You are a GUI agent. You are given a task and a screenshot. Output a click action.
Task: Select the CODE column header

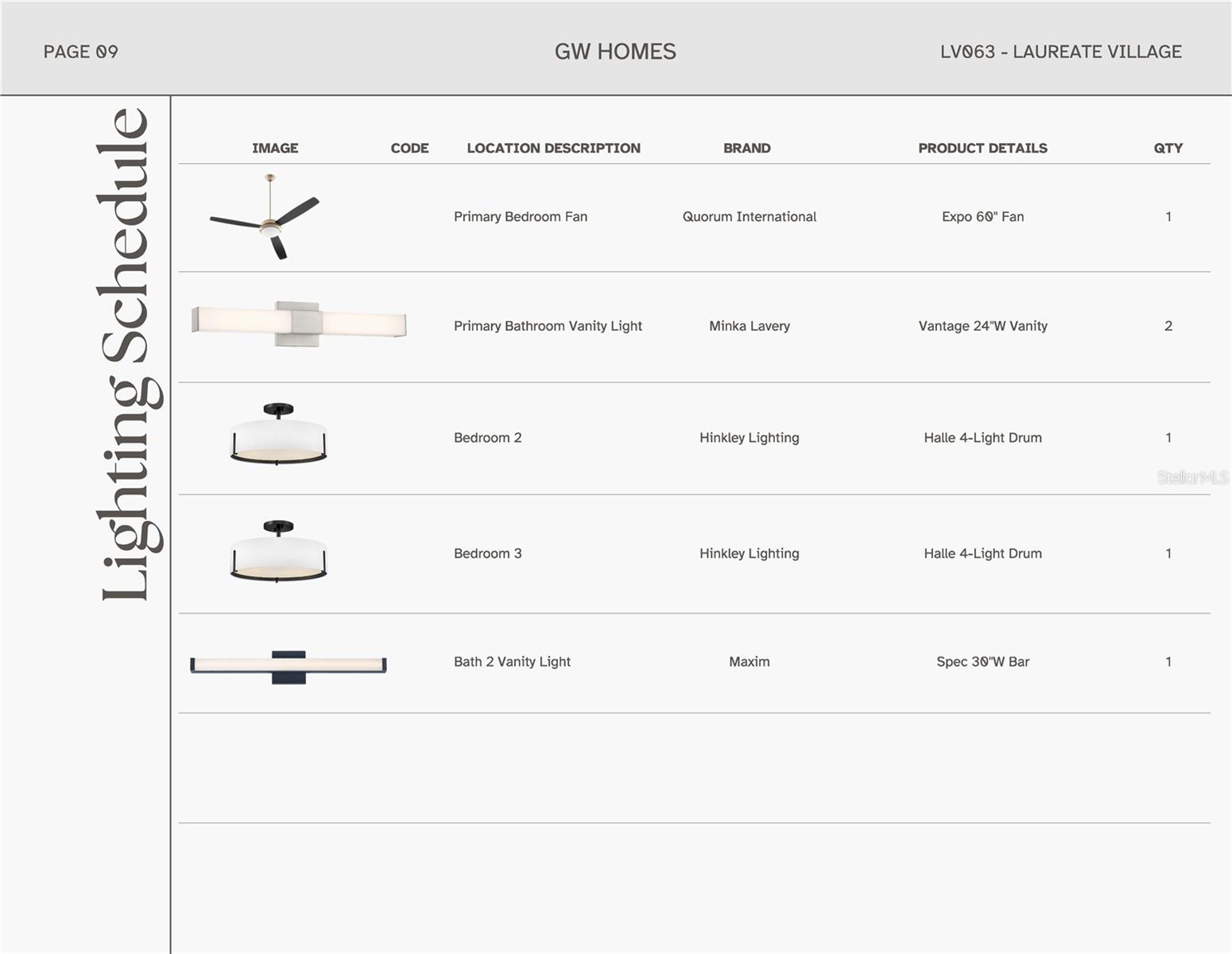(409, 148)
